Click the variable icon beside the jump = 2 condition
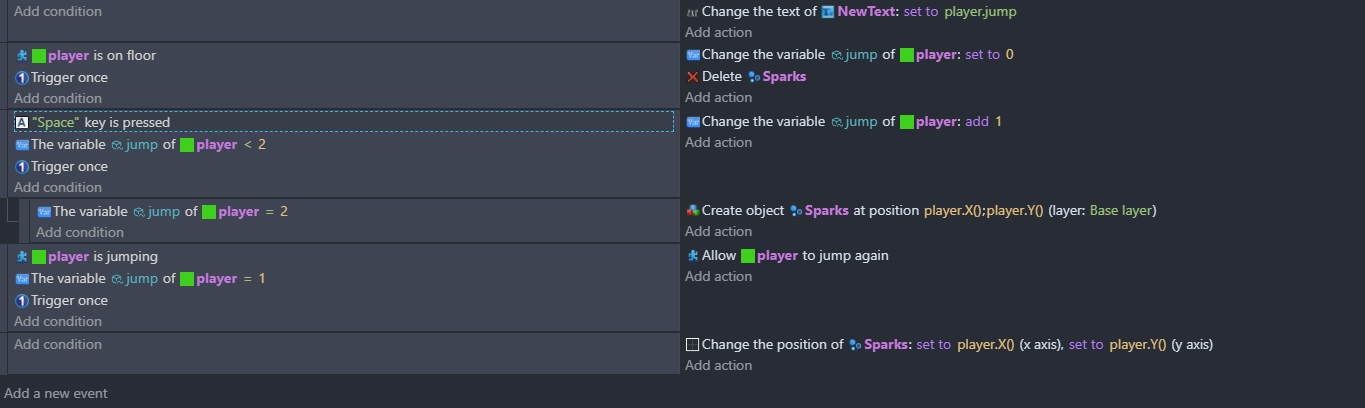 coord(44,212)
